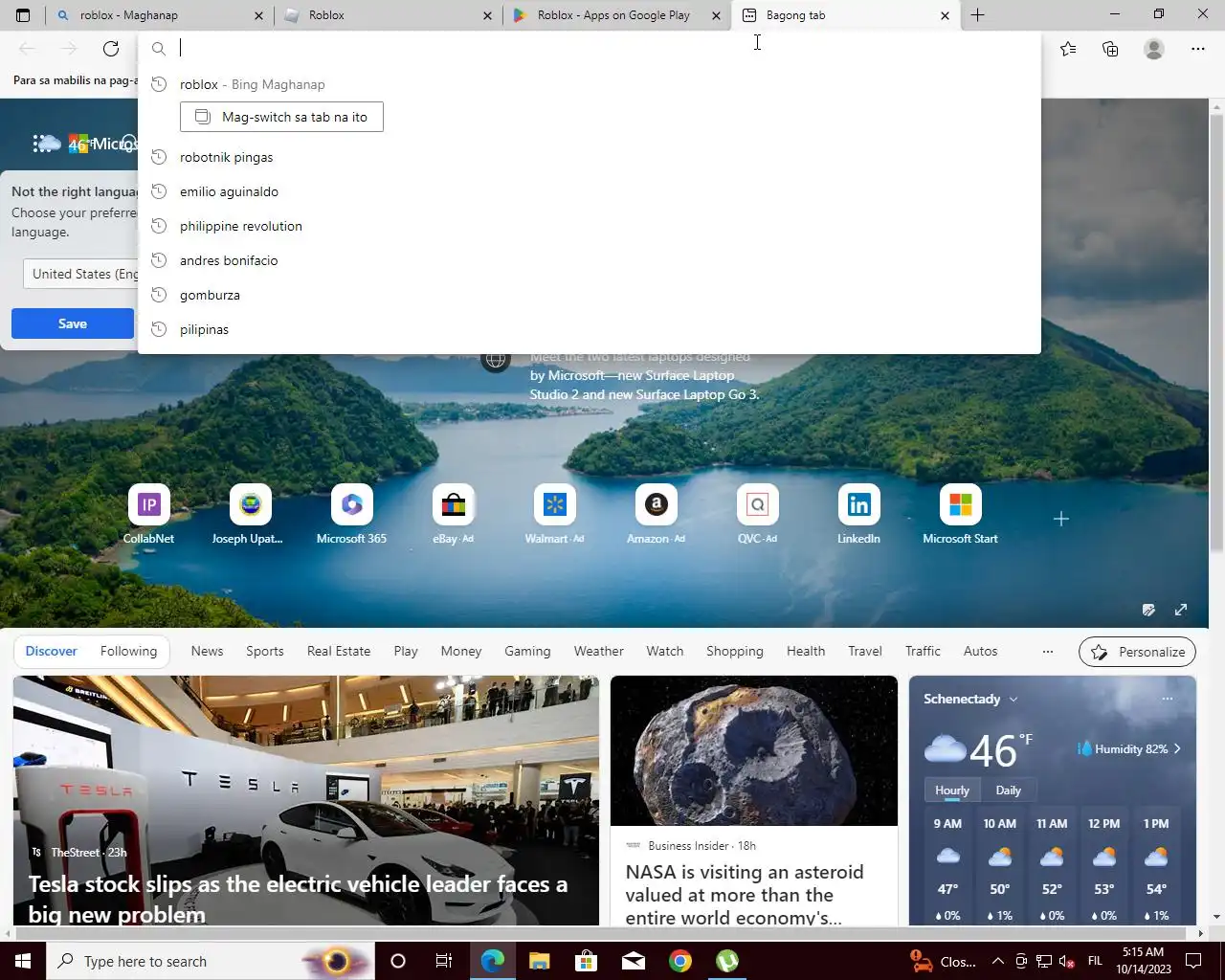Open the eBay shortcut tile

453,514
